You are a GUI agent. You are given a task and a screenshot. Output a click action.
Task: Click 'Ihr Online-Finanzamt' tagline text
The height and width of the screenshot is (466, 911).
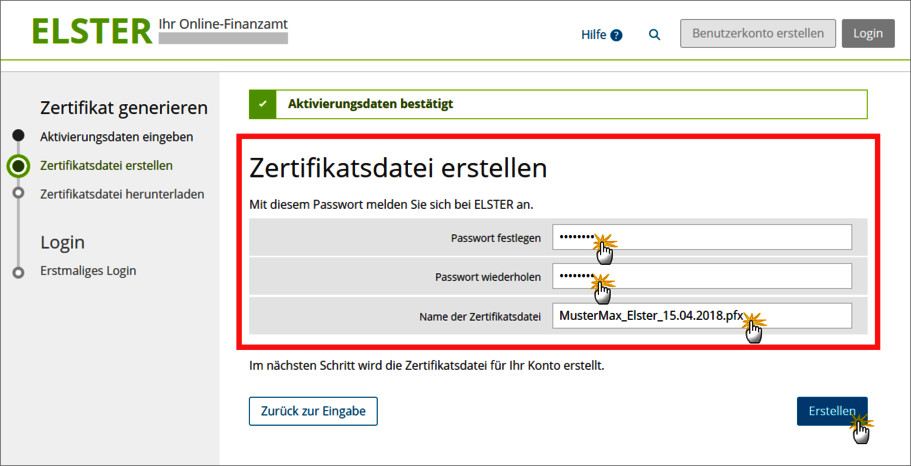point(223,25)
